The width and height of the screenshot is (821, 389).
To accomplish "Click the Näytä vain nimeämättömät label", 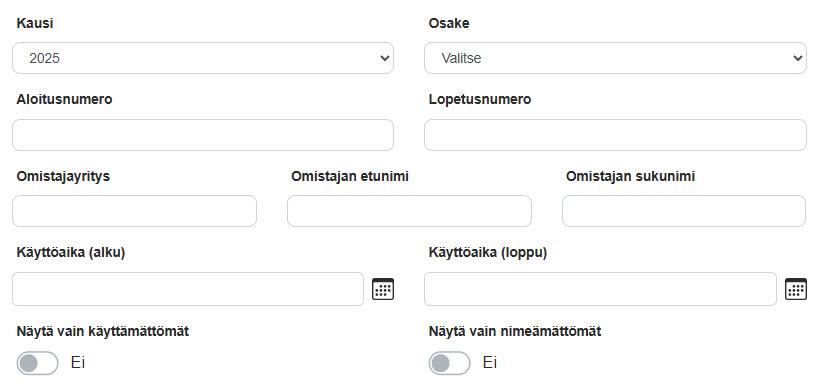I will [x=515, y=331].
